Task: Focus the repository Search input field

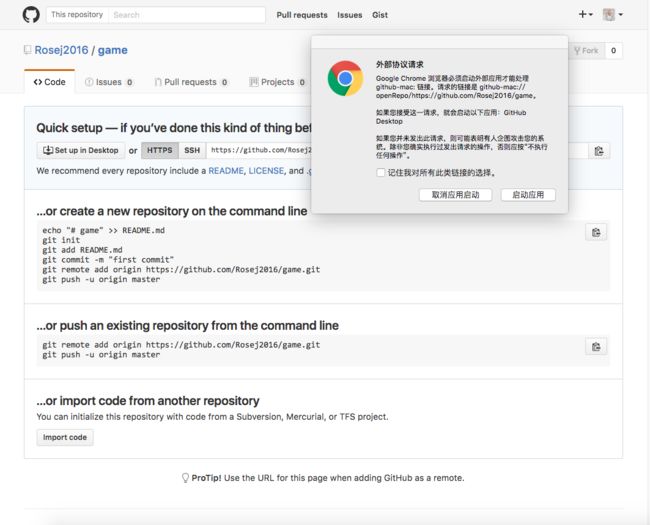Action: (x=187, y=15)
